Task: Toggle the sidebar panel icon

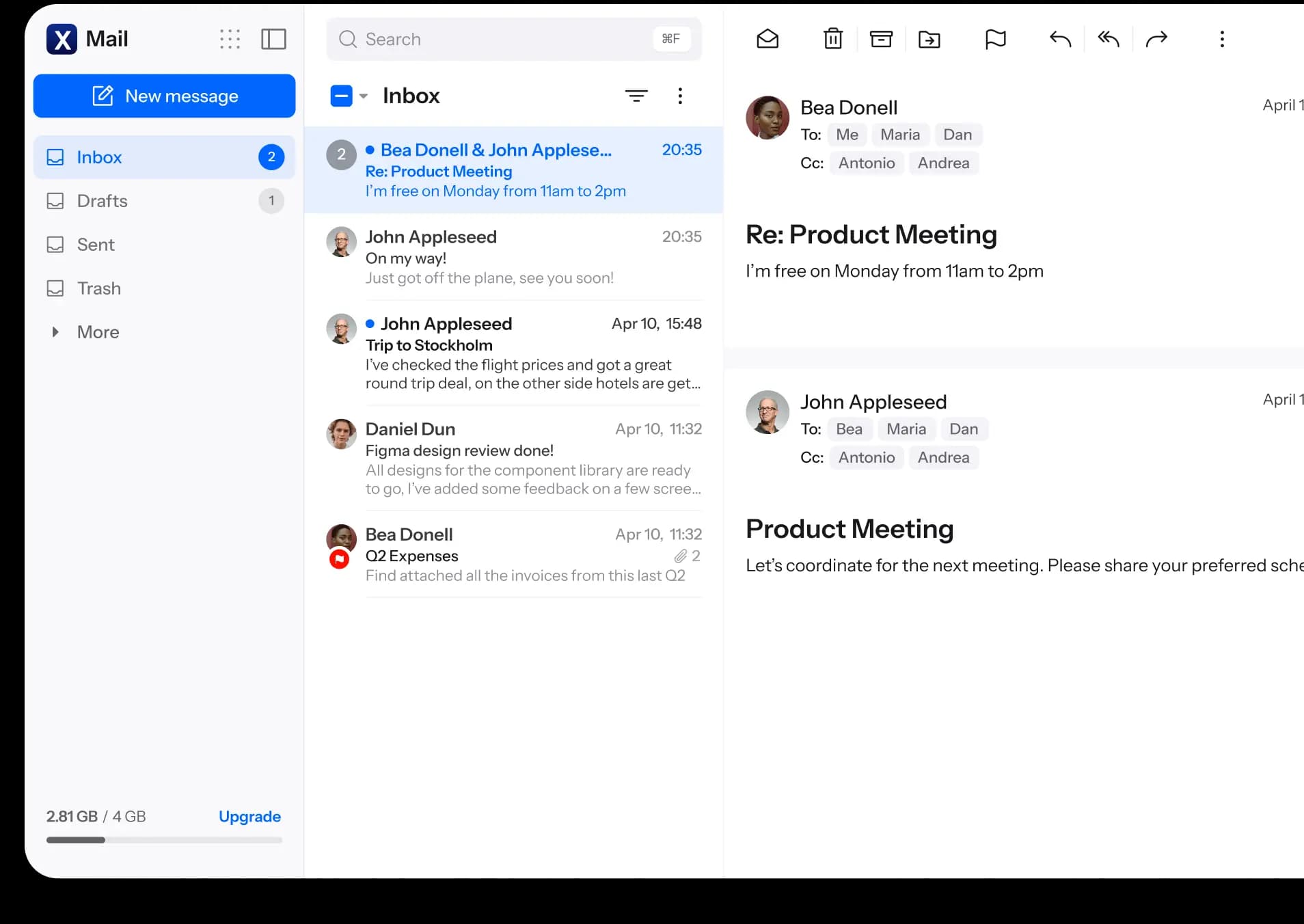Action: (x=273, y=39)
